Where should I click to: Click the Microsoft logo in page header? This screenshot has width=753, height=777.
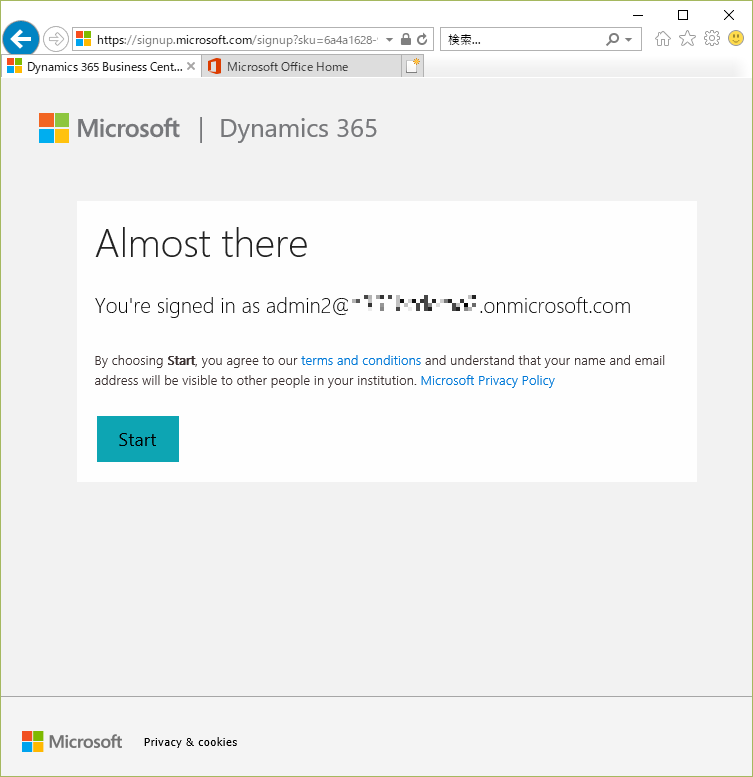109,128
